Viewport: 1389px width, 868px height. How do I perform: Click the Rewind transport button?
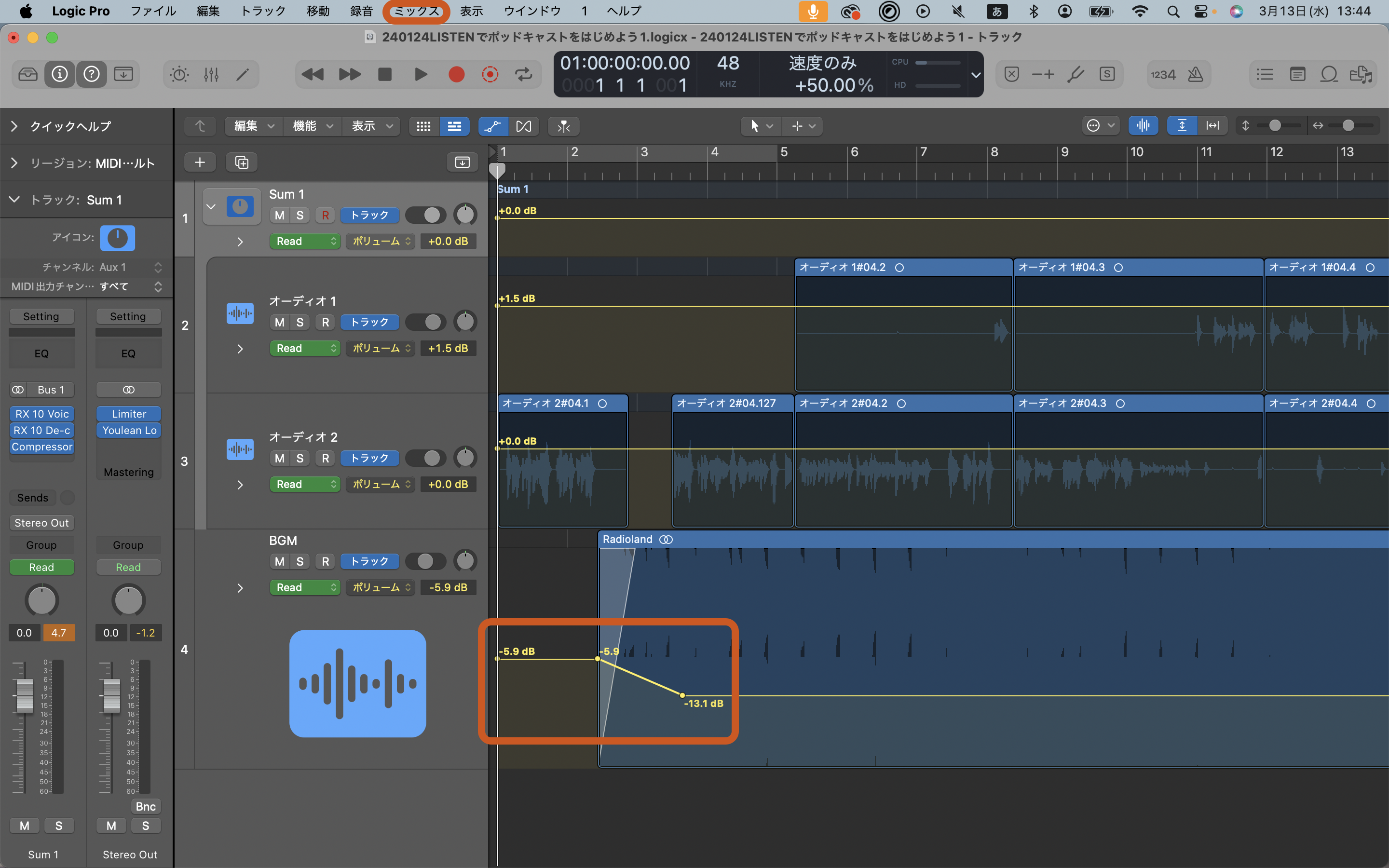[x=313, y=75]
